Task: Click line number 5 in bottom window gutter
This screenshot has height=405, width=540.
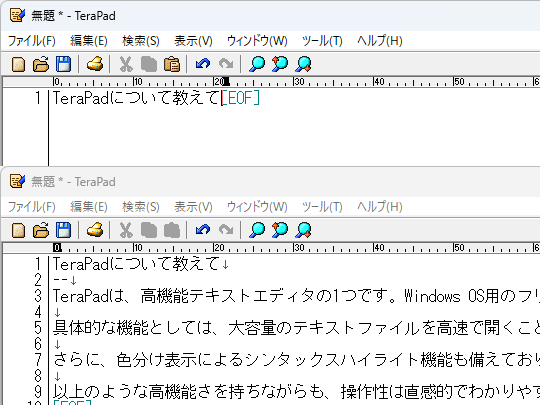Action: pos(38,328)
